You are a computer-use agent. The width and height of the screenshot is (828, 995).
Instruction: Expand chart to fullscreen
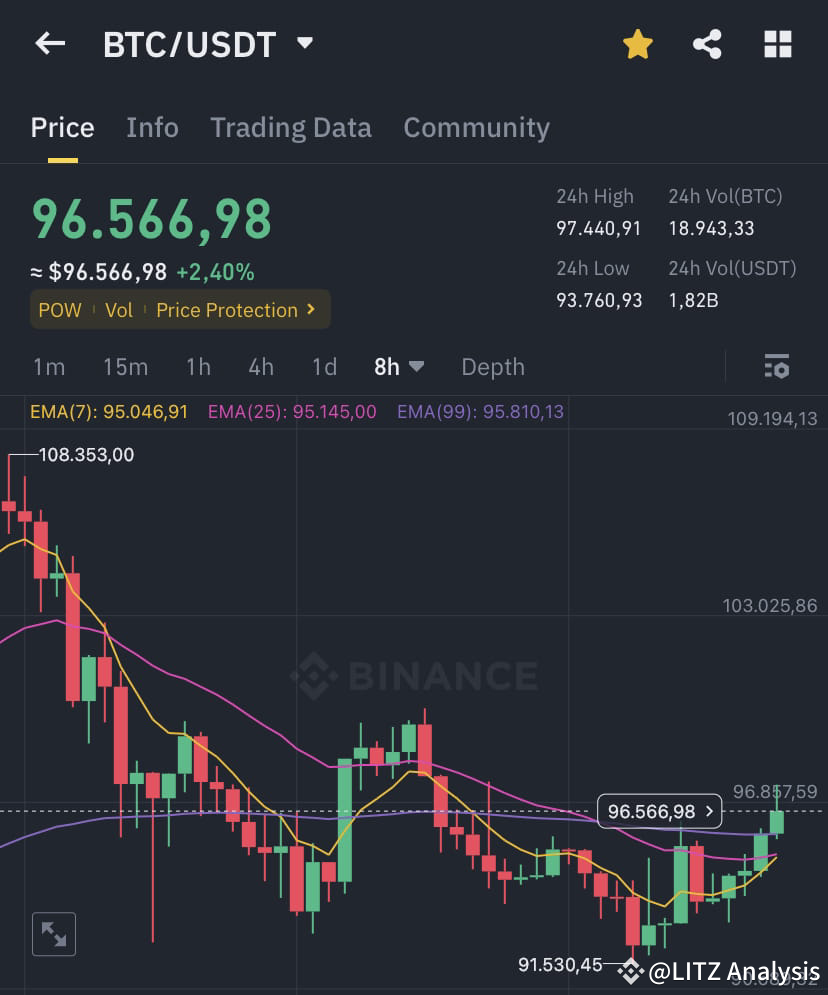(54, 934)
